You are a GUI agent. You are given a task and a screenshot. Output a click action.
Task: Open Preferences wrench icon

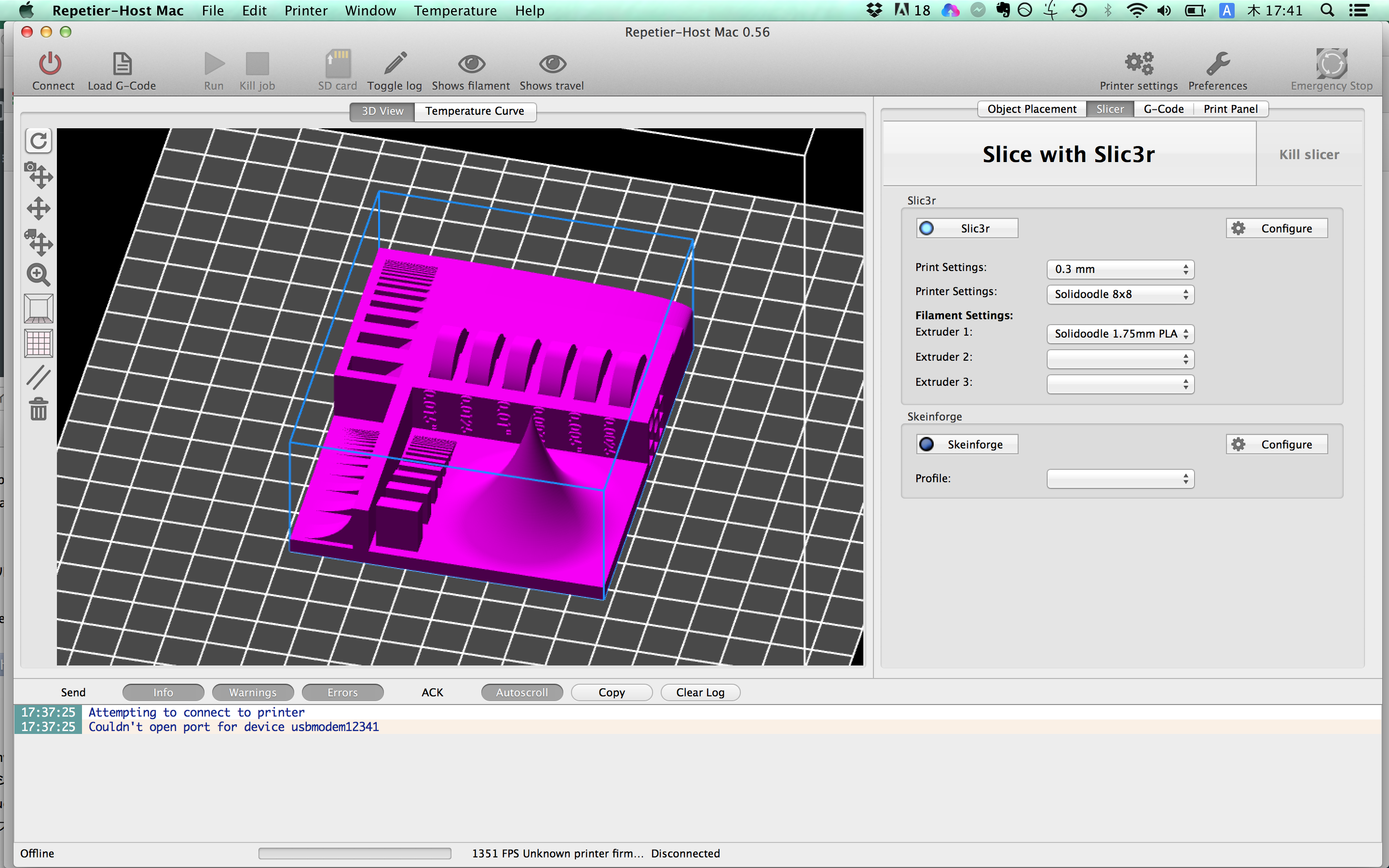tap(1218, 63)
